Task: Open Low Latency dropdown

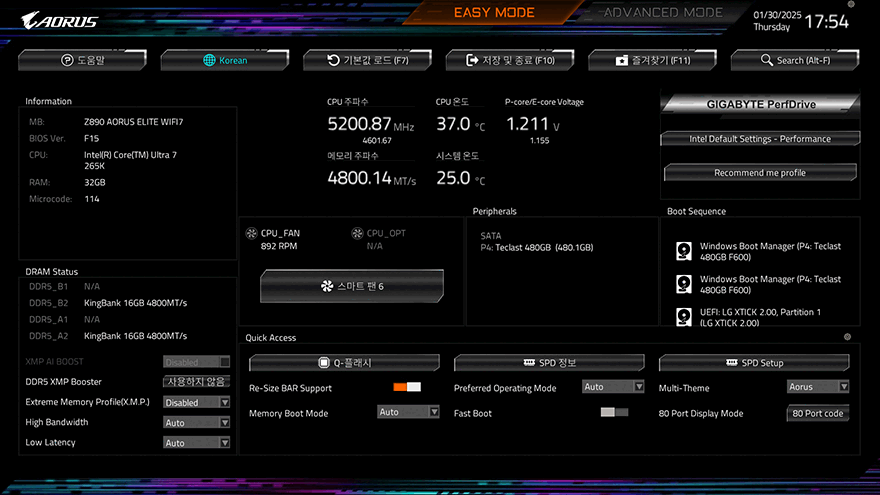Action: point(196,443)
